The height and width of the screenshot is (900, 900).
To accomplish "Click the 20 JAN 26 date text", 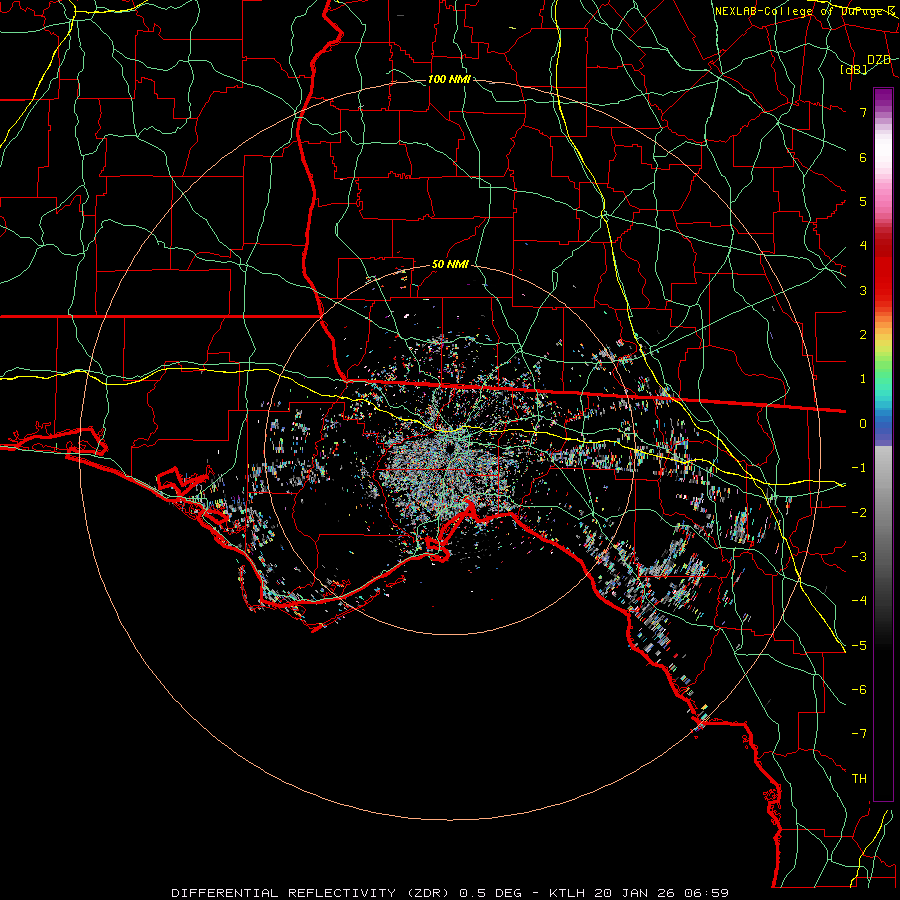I will pos(634,893).
